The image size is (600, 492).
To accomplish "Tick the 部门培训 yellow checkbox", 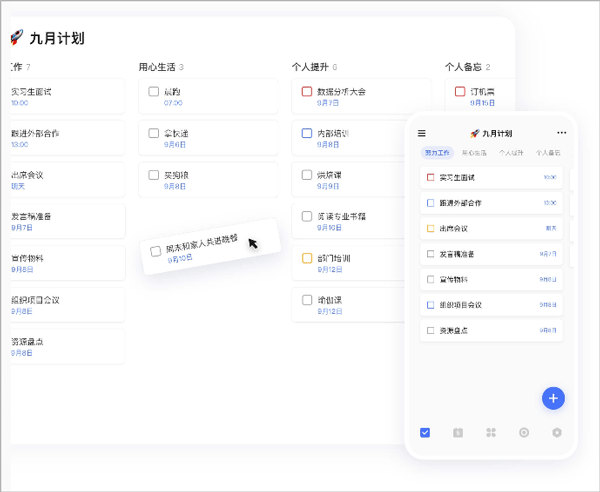I will (307, 258).
